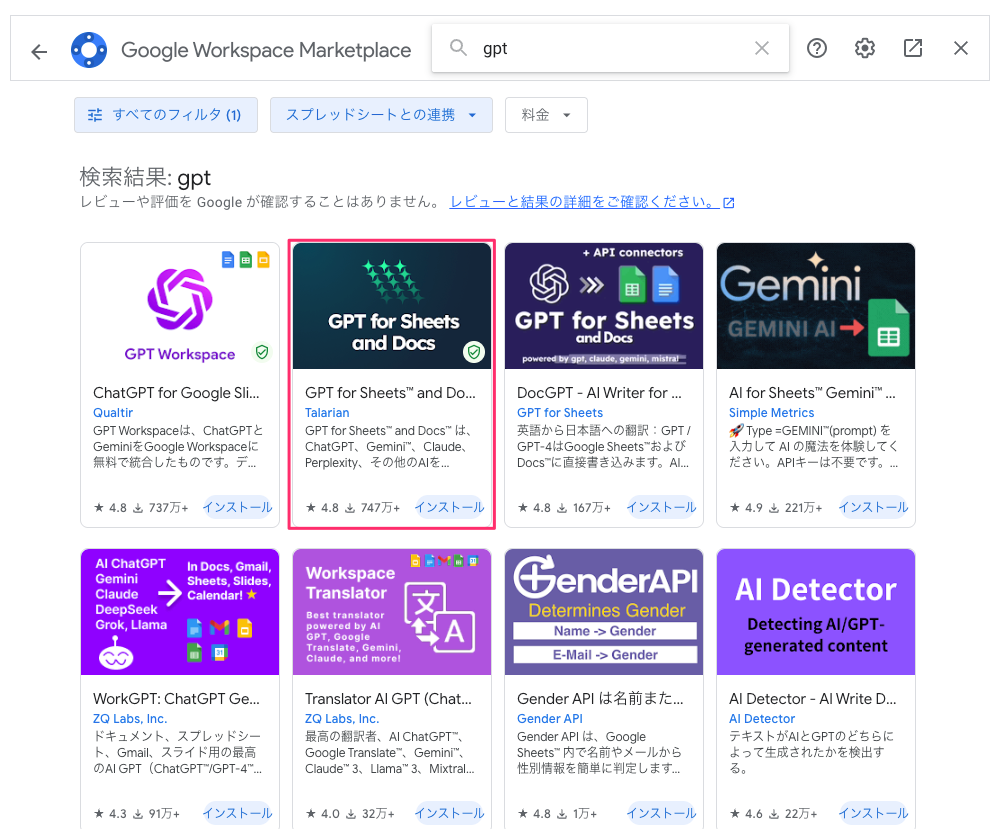Click the search field containing gpt
Image resolution: width=998 pixels, height=829 pixels.
610,48
